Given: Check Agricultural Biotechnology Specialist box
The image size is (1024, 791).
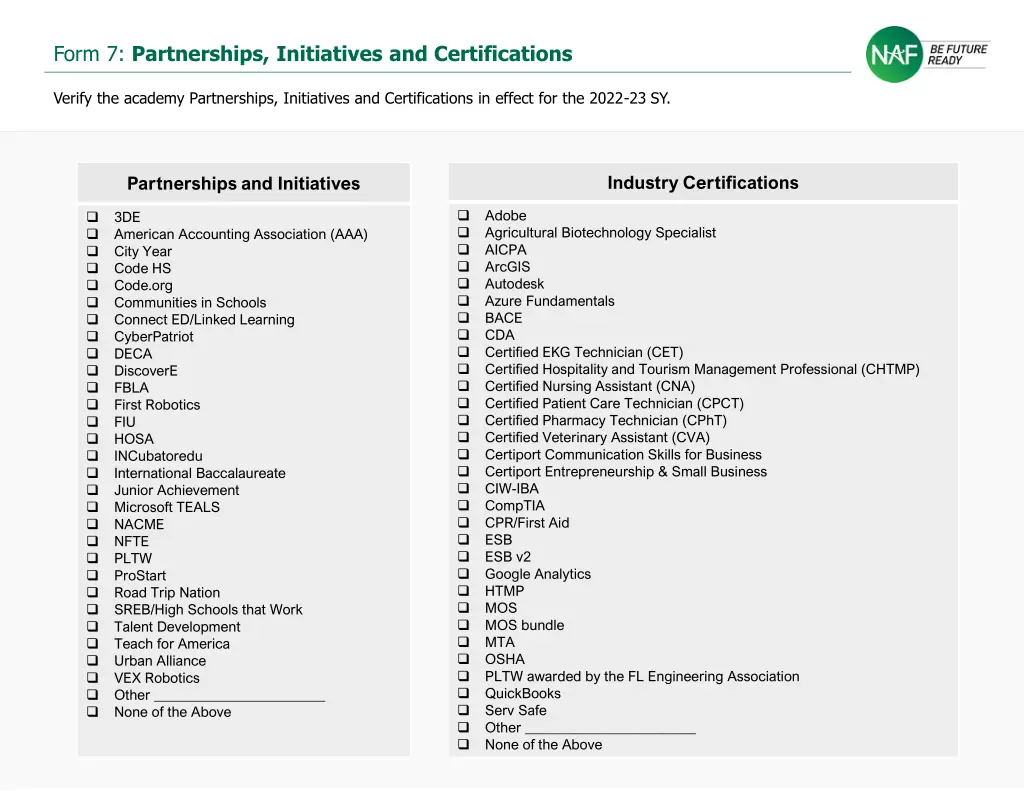Looking at the screenshot, I should click(x=463, y=232).
